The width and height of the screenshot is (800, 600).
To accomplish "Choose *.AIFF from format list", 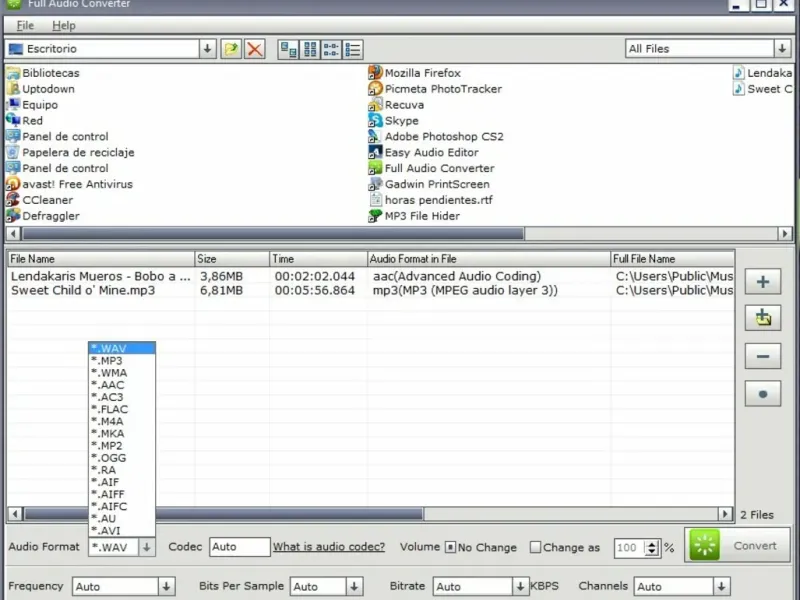I will (x=122, y=494).
